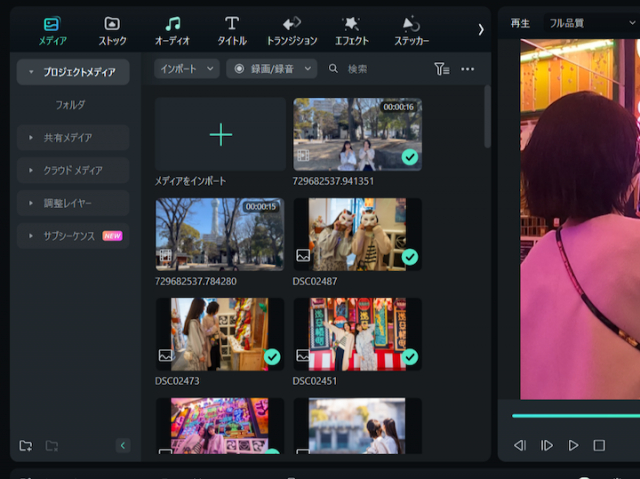
Task: Select the DSC02487 image thumbnail
Action: pos(358,235)
